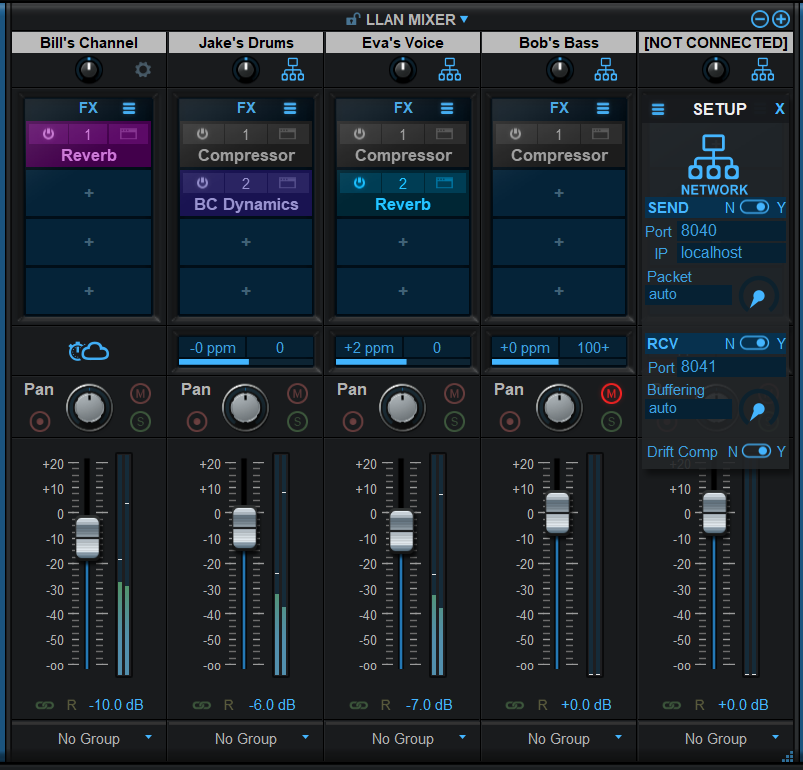
Task: Open network setup for Eva's Voice
Action: pyautogui.click(x=450, y=70)
